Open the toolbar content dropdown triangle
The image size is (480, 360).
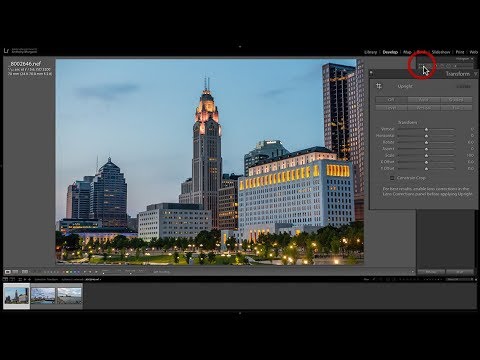coord(413,272)
